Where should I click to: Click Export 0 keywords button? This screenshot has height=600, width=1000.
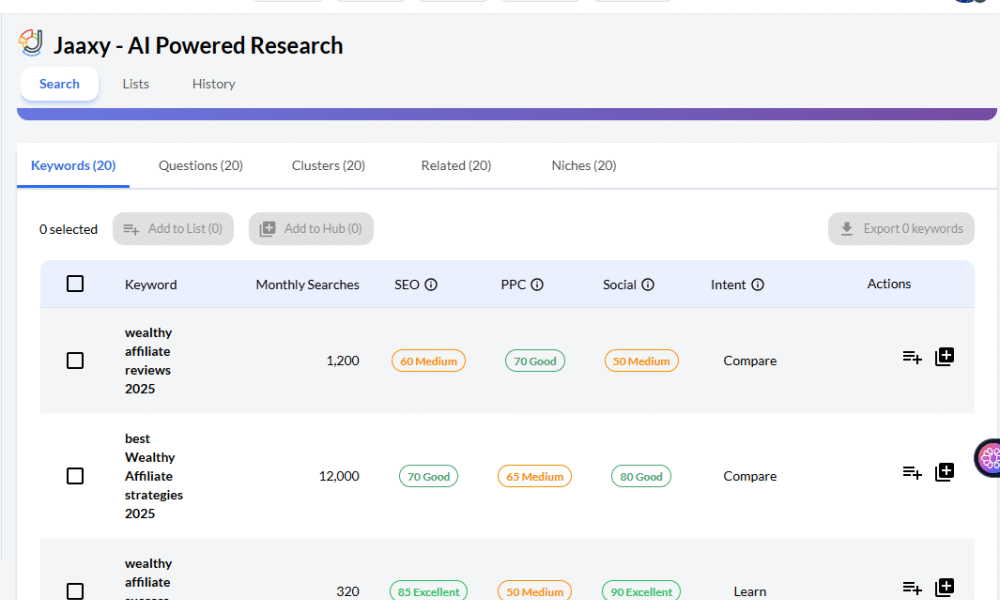point(901,229)
